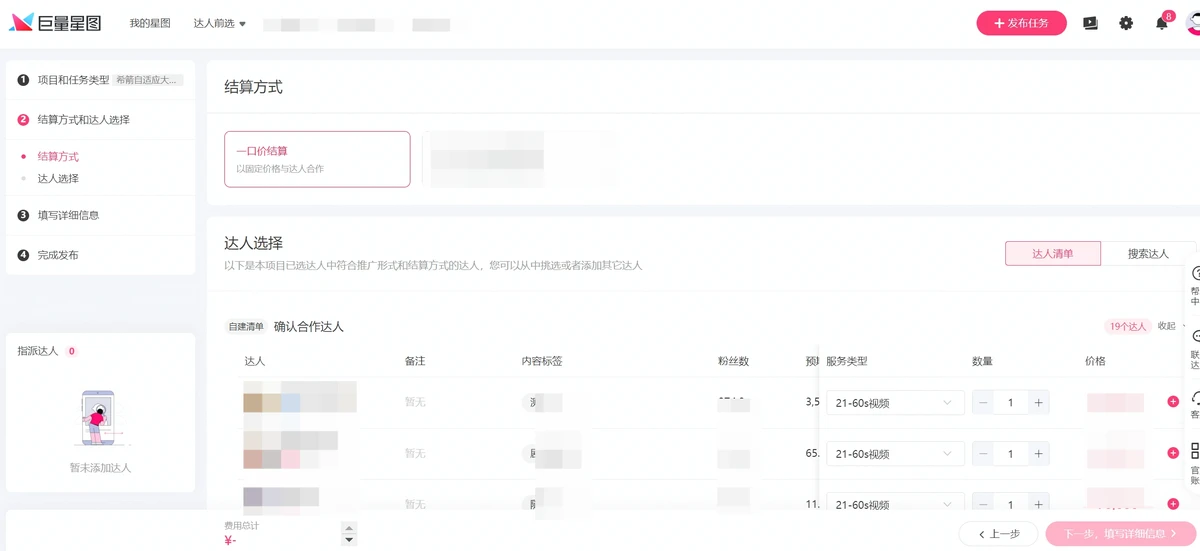
Task: Select the 一口价结算 settlement option
Action: (317, 159)
